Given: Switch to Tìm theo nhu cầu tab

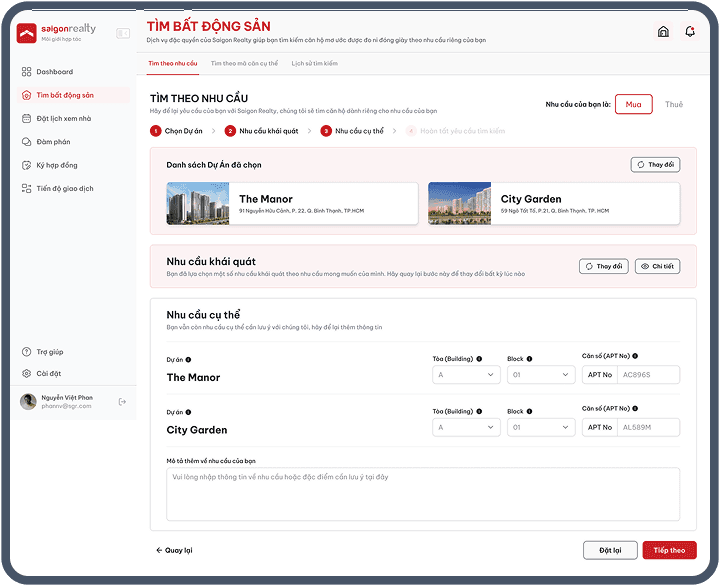Looking at the screenshot, I should click(173, 63).
